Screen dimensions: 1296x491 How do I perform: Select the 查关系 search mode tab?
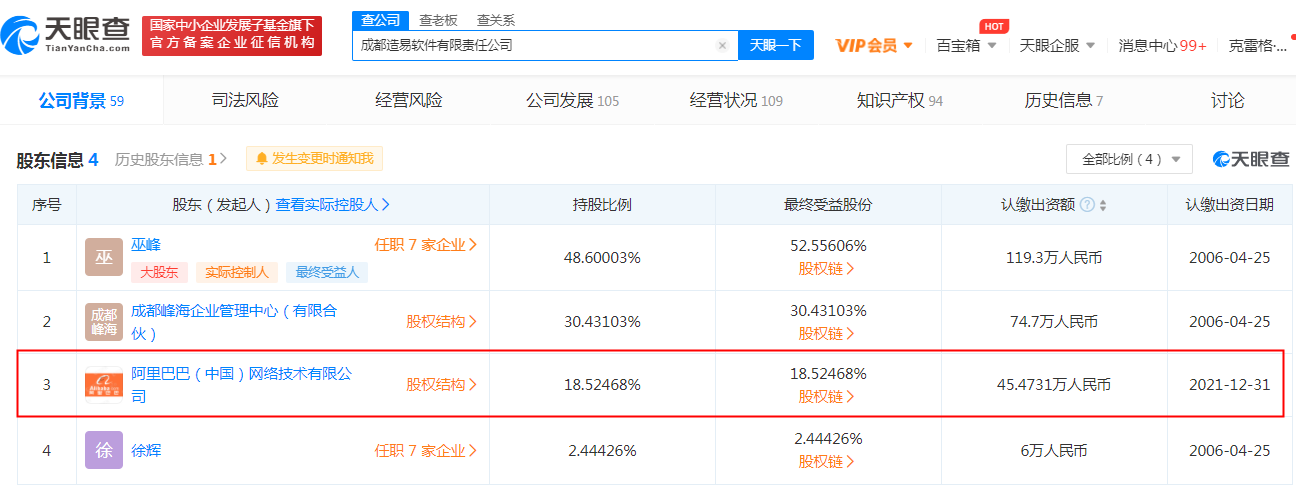[x=496, y=20]
